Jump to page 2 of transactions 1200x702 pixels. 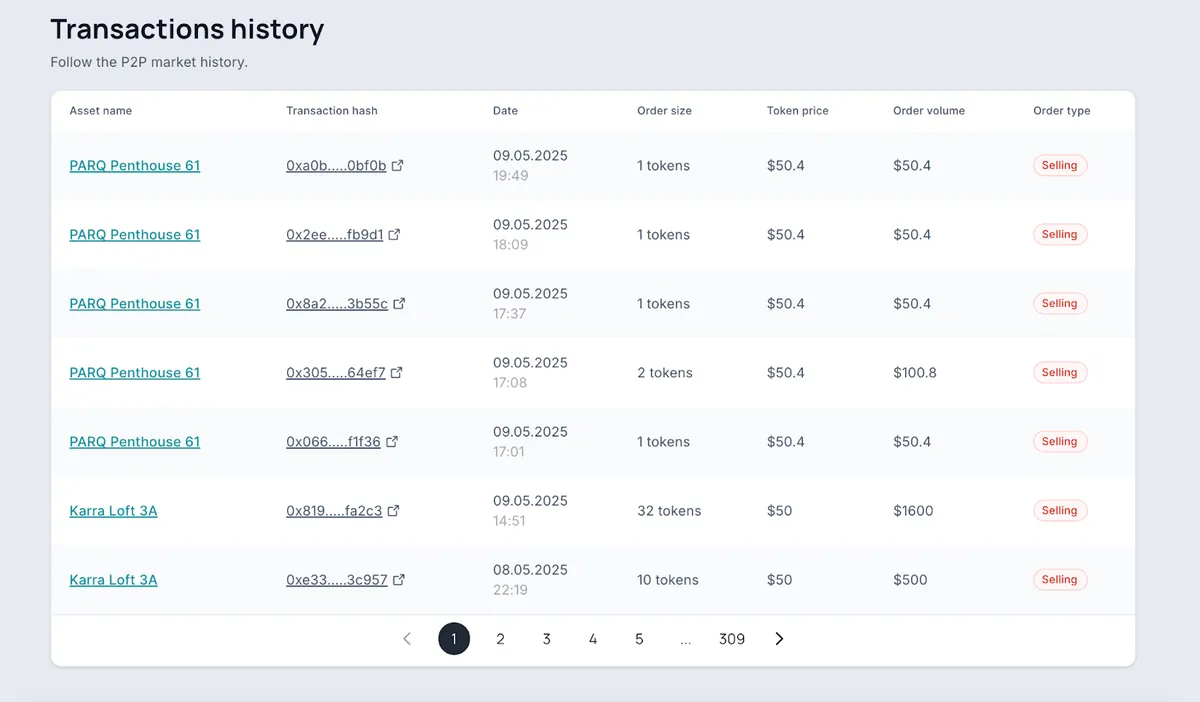point(500,639)
